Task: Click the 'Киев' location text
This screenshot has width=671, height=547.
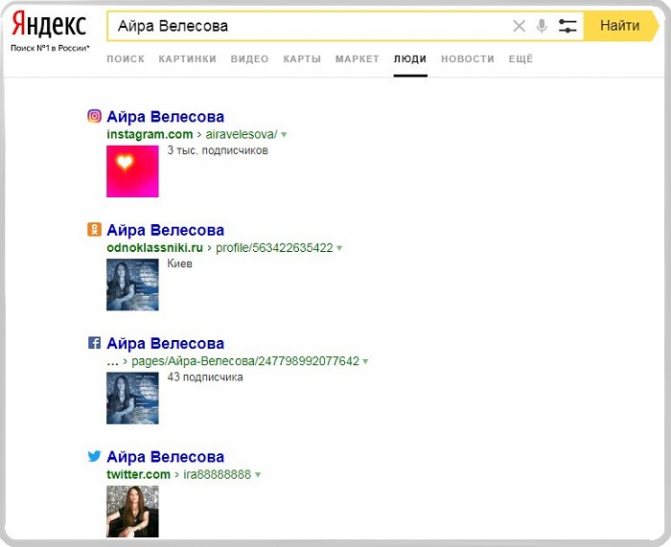Action: pos(180,264)
